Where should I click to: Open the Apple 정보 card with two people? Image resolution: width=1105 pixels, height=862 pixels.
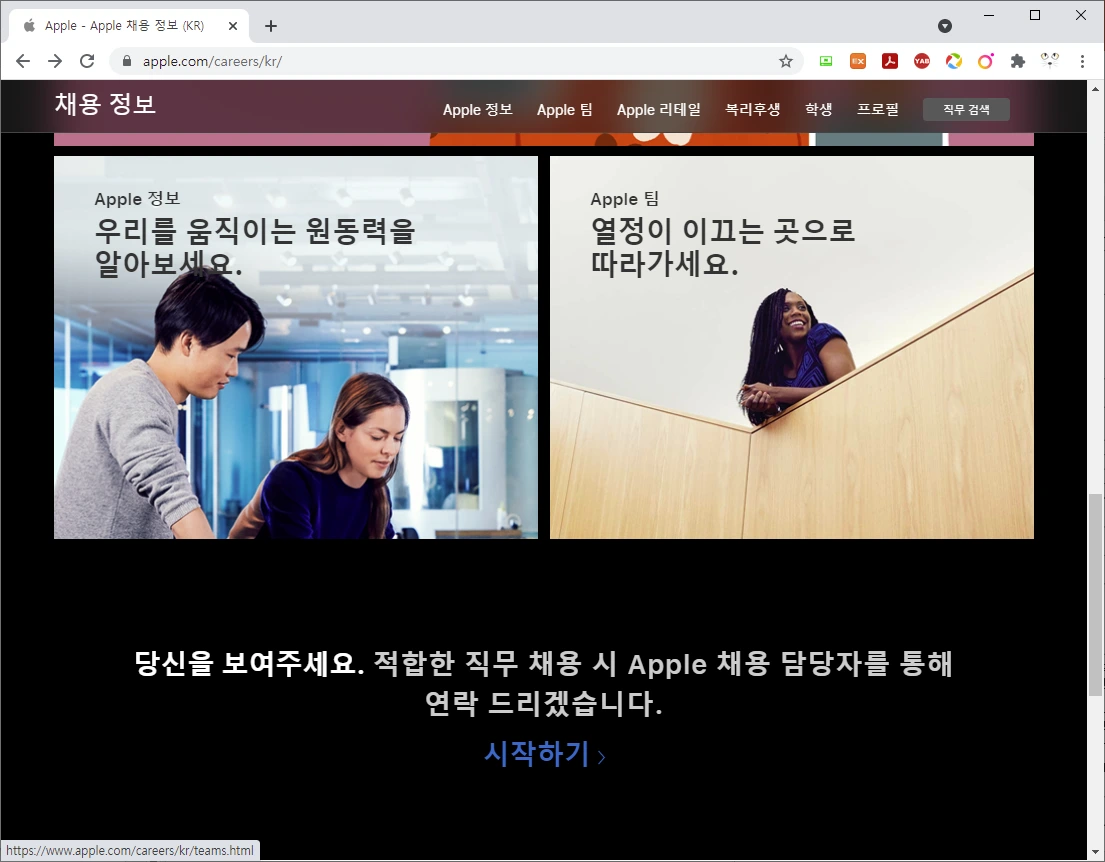click(x=296, y=347)
